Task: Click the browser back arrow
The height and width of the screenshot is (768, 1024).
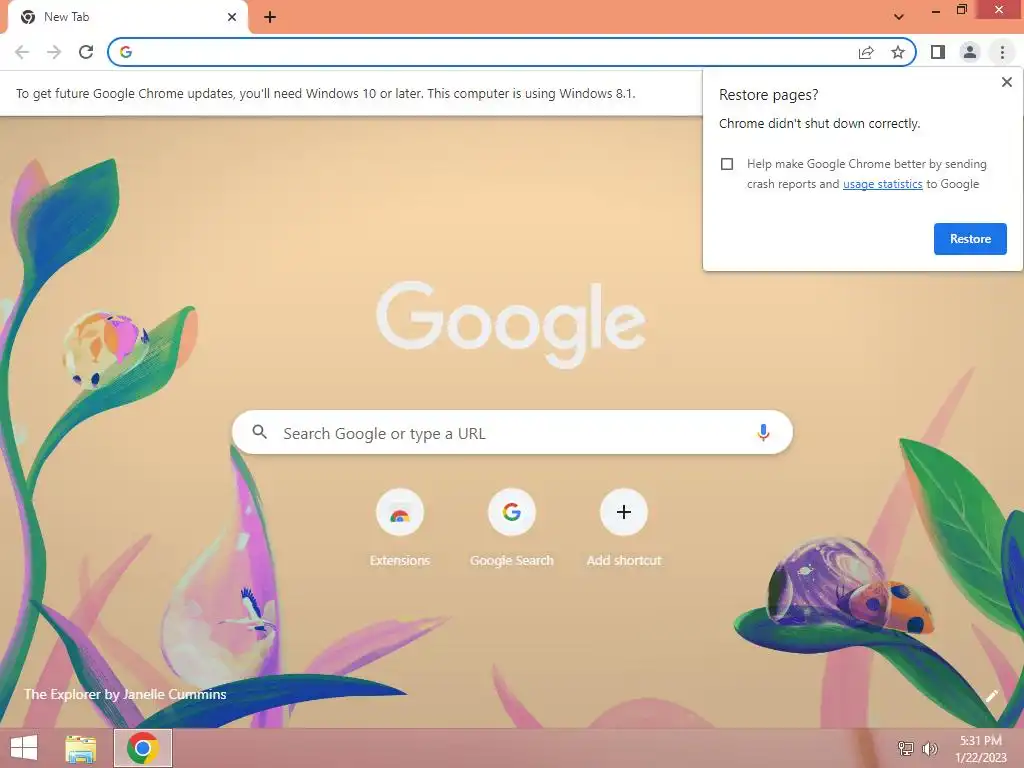Action: pyautogui.click(x=22, y=52)
